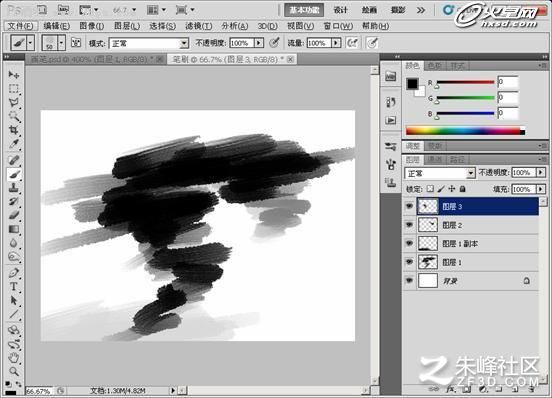
Task: Hide layer 图层 3 visibility eye
Action: coord(409,206)
